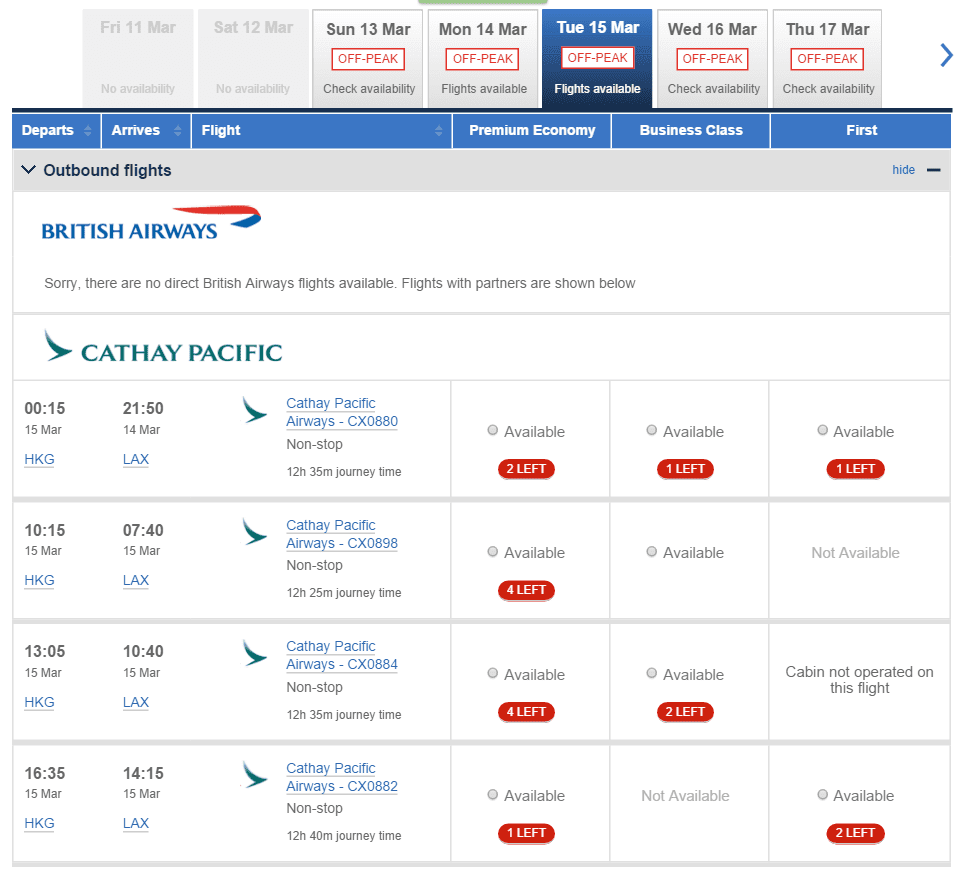
Task: Sort by the Flight column arrows
Action: (x=439, y=130)
